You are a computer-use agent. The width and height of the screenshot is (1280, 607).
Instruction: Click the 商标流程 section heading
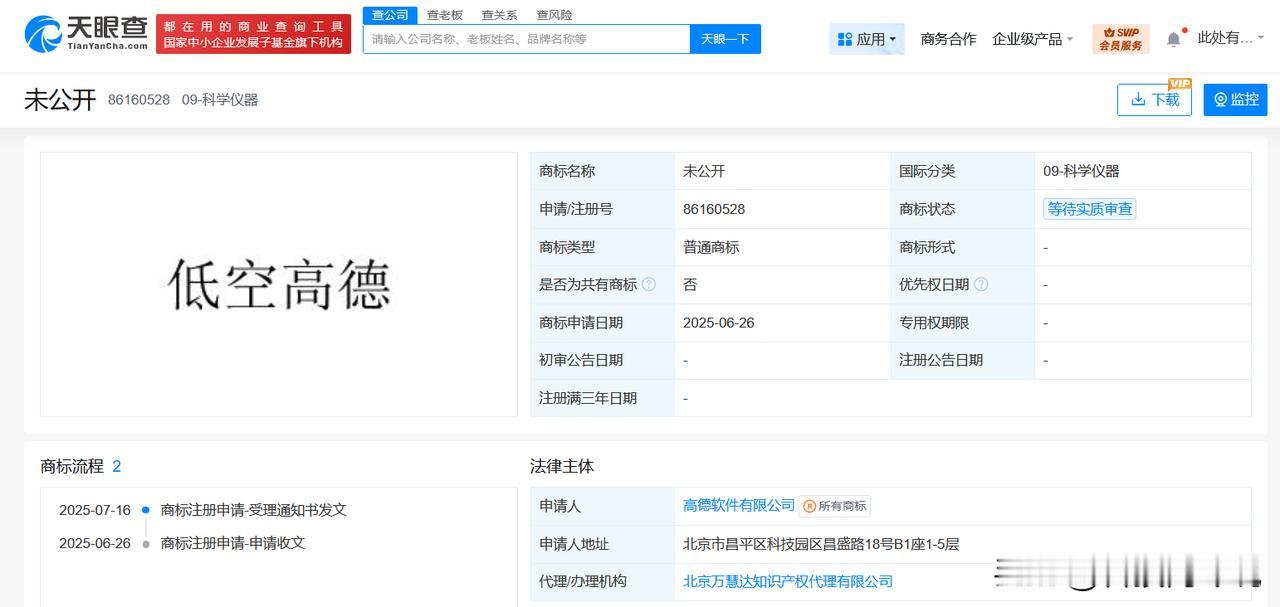[x=72, y=466]
